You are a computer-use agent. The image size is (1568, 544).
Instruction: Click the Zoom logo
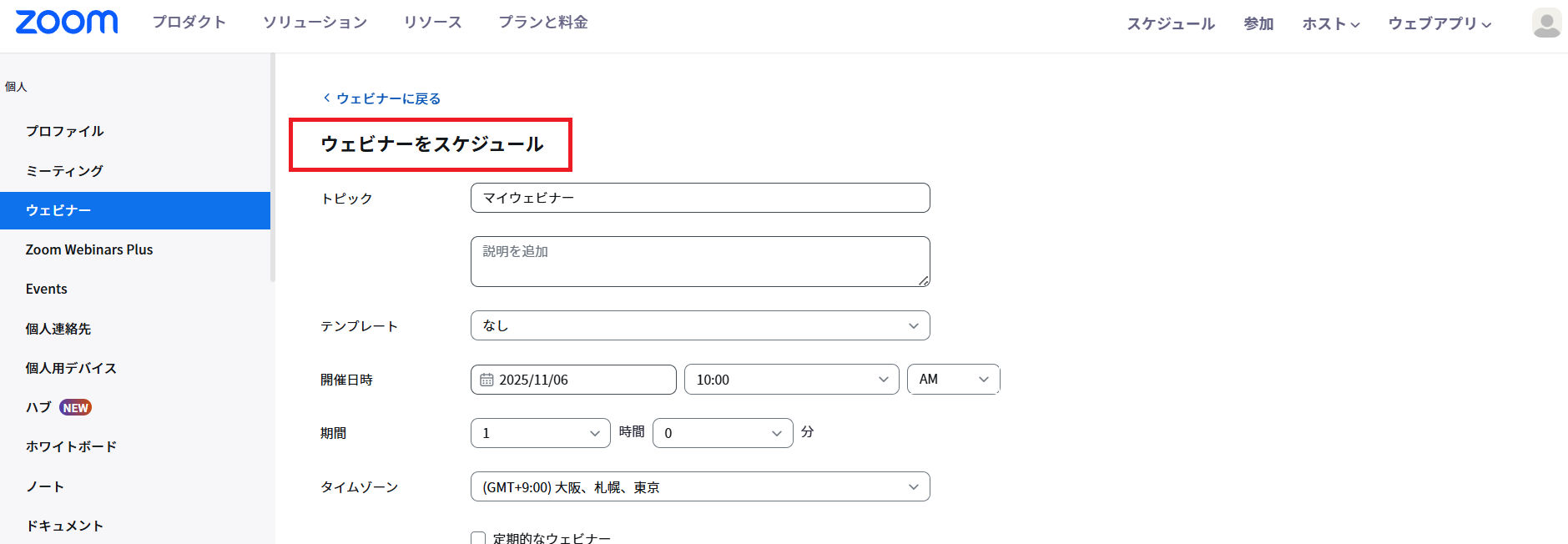click(67, 23)
